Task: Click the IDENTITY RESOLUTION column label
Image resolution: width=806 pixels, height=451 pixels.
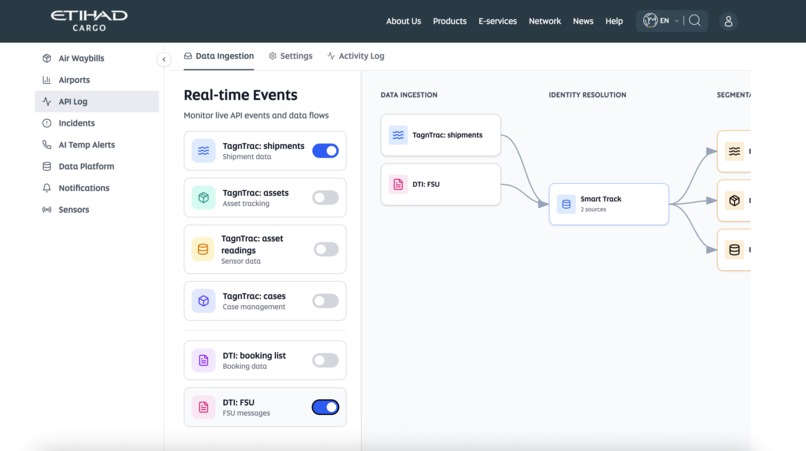Action: [588, 95]
